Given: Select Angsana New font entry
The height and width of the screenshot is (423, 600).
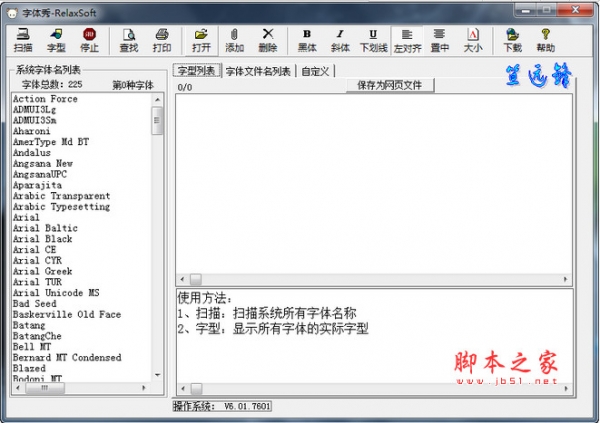Looking at the screenshot, I should point(43,163).
